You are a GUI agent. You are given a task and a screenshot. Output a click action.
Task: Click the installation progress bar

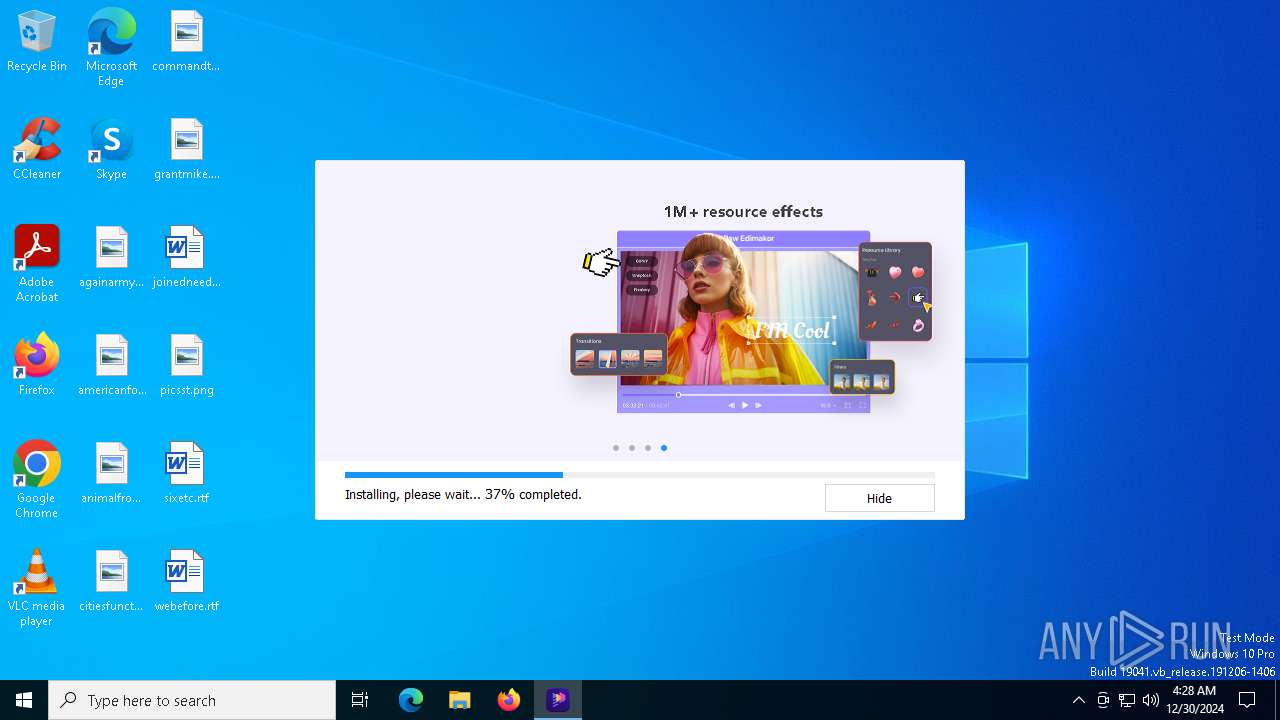[640, 475]
